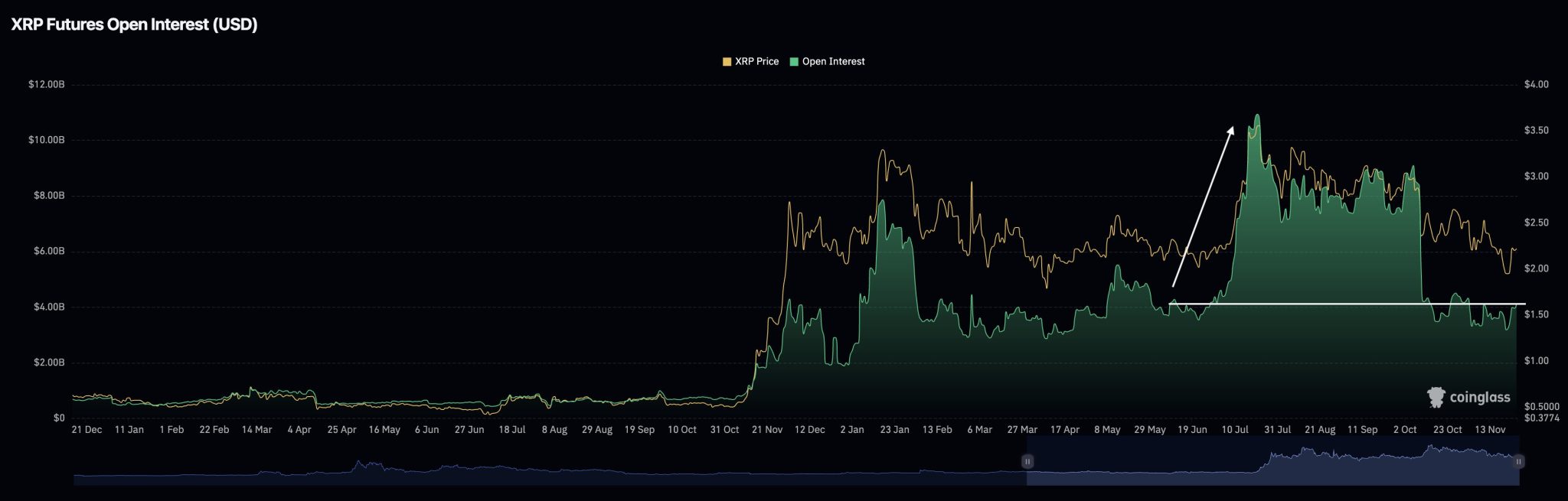
Task: Click the 11 Sep date label
Action: coord(1363,430)
